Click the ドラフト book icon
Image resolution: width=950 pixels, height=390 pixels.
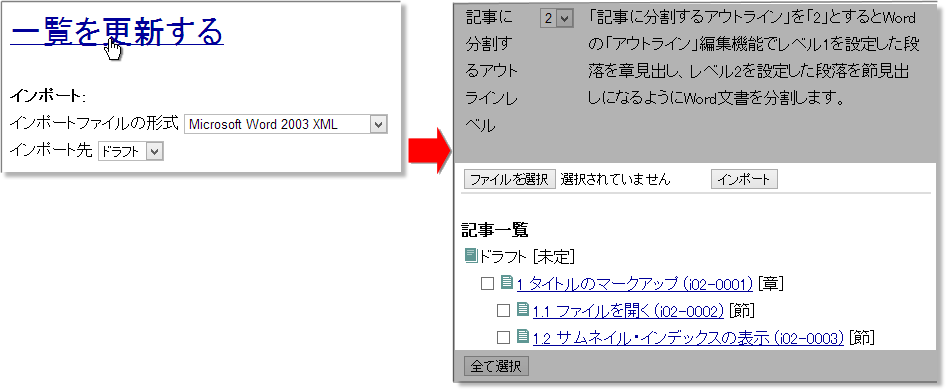471,256
